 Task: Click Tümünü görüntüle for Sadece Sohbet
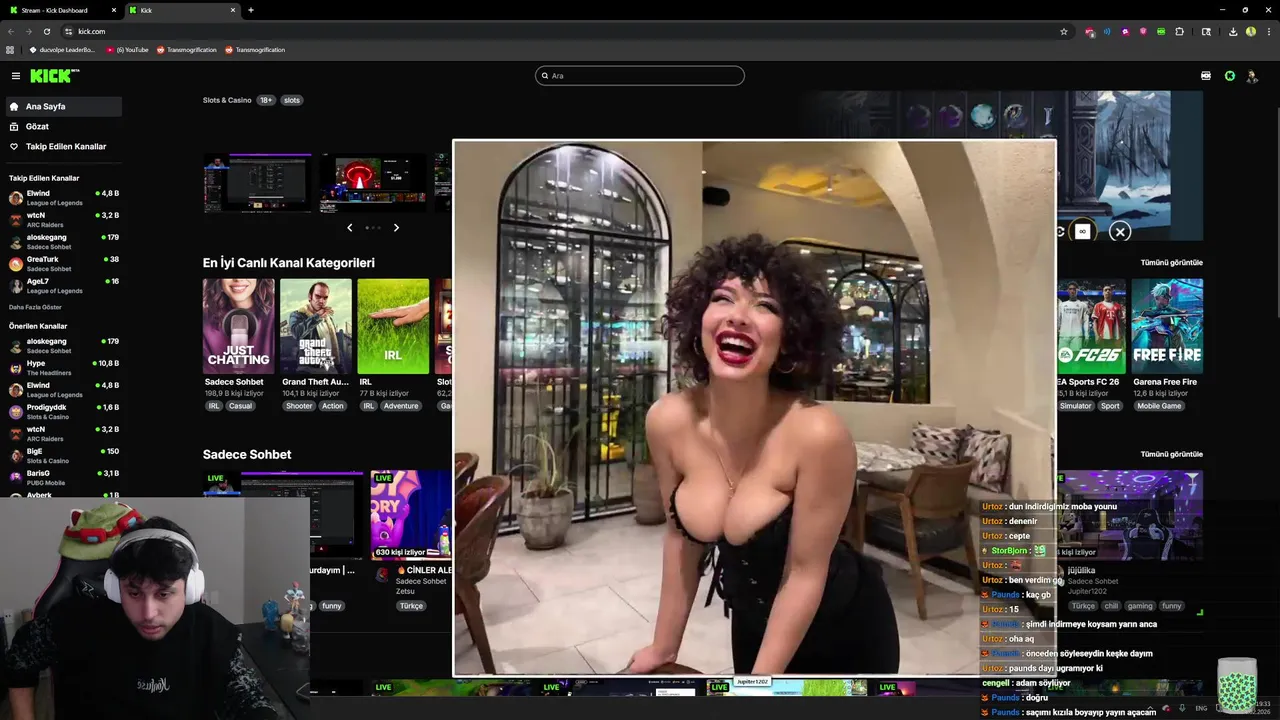[1172, 454]
